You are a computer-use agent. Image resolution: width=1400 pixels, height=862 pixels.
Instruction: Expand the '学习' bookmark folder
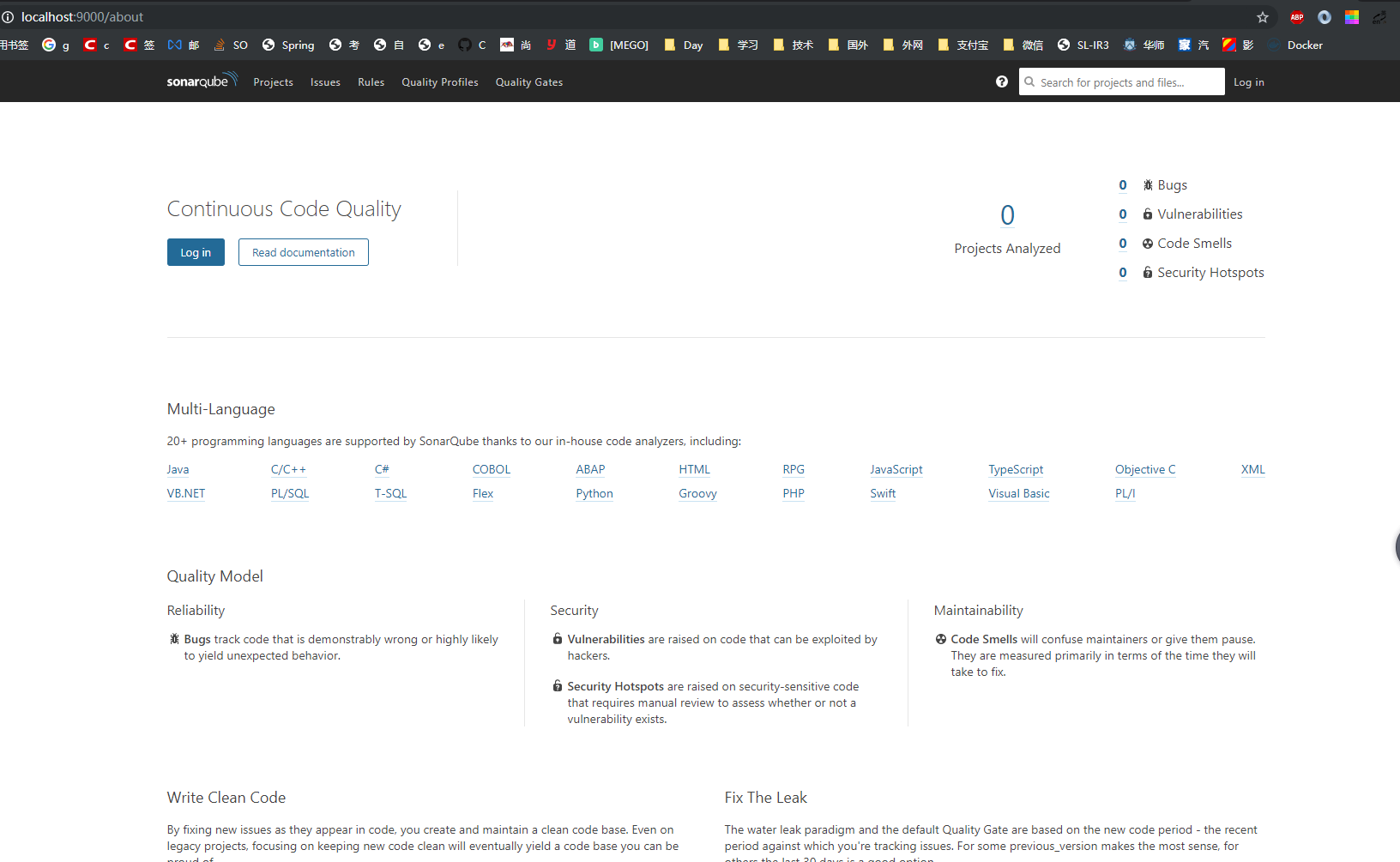point(739,45)
